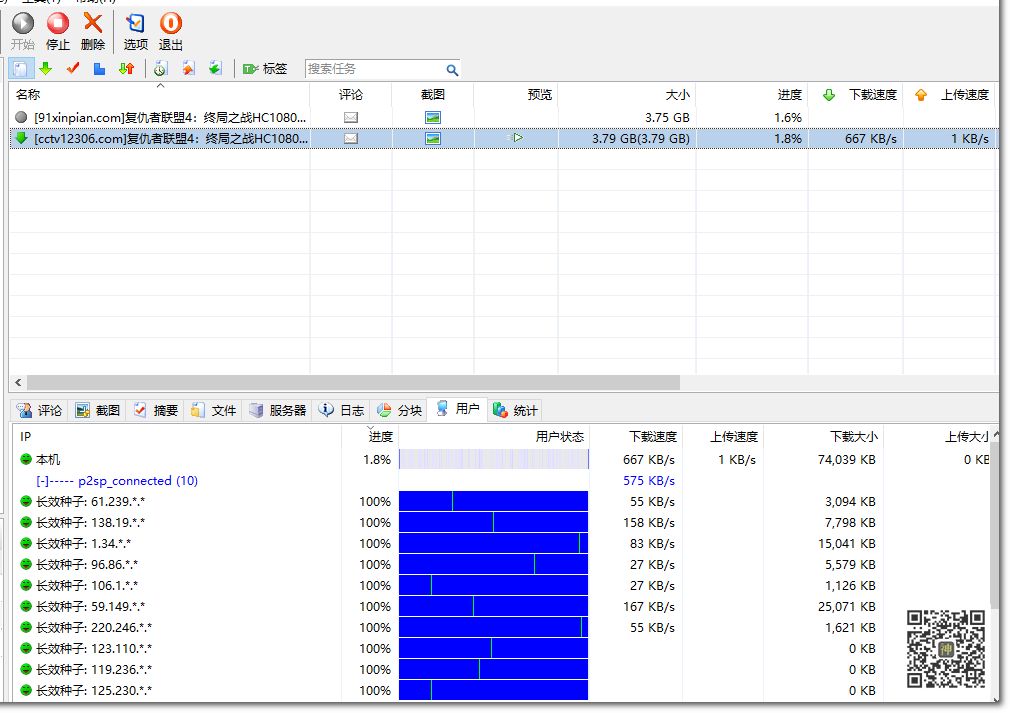Click the task list horizontal scrollbar thumb

[x=353, y=383]
